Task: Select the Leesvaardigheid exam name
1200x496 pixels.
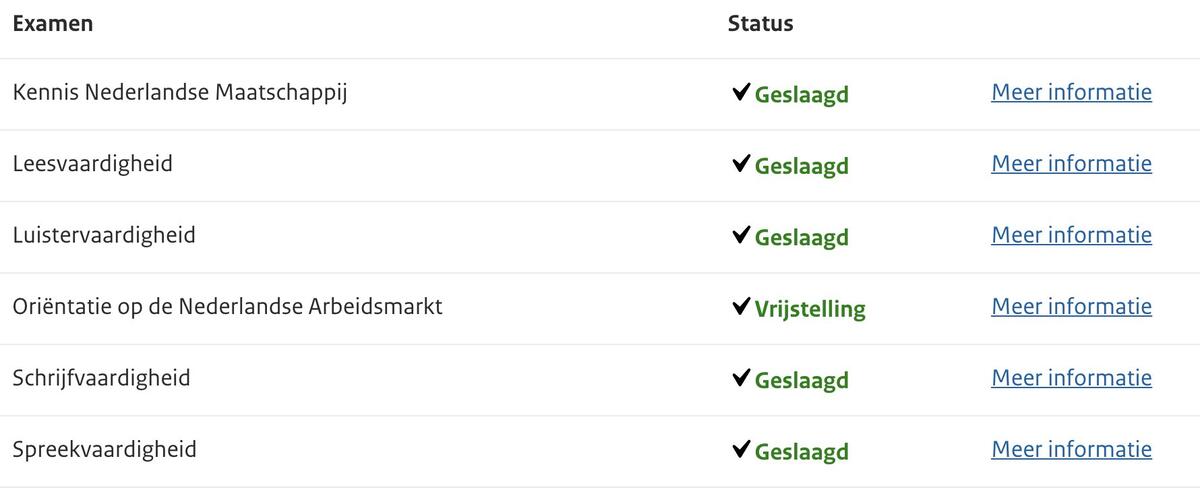Action: point(93,164)
